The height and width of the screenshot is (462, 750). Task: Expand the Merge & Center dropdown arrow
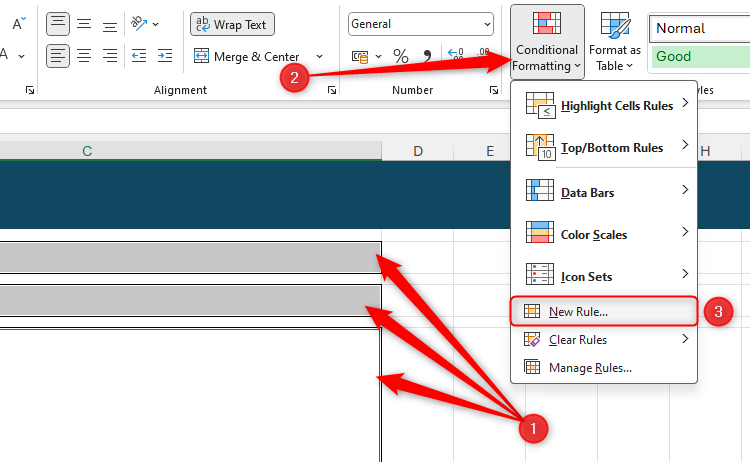click(319, 57)
